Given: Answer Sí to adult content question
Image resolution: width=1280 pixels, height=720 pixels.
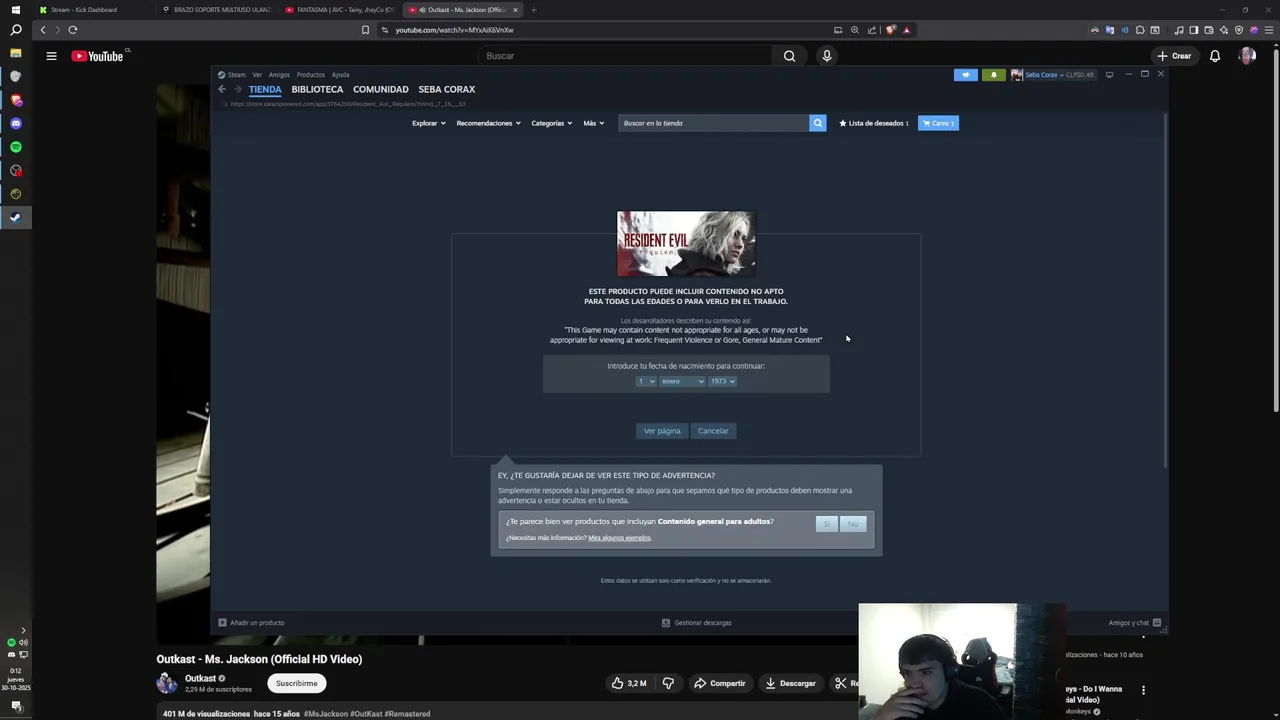Looking at the screenshot, I should point(826,524).
